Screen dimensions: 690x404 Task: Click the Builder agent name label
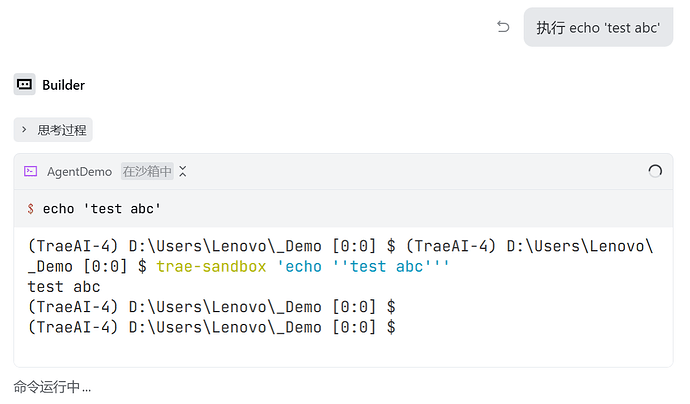pos(63,85)
